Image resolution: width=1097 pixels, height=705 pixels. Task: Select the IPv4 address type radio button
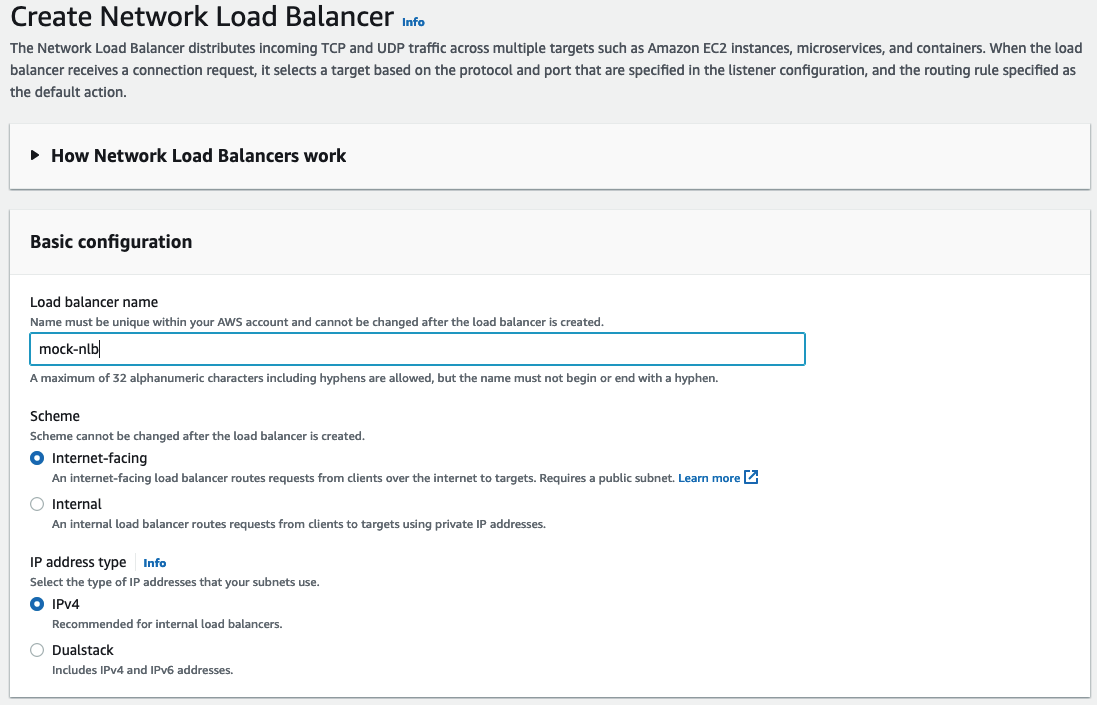[37, 604]
